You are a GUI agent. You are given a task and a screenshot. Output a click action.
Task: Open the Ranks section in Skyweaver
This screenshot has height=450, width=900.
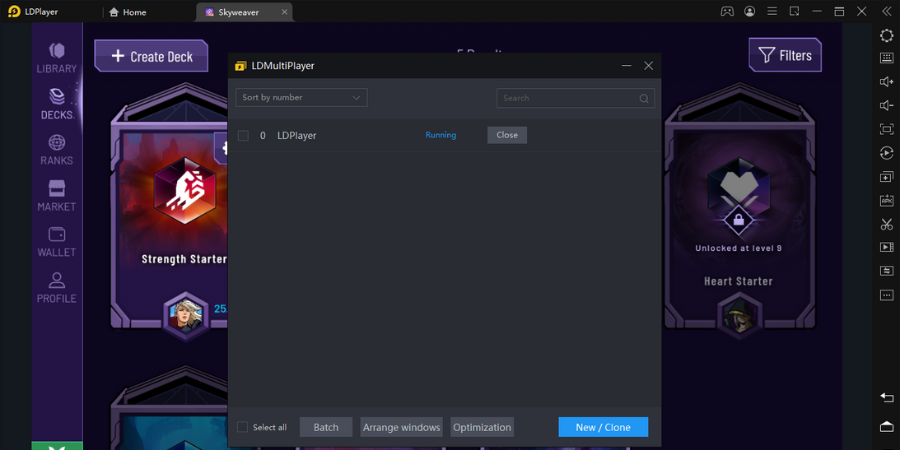click(x=57, y=150)
